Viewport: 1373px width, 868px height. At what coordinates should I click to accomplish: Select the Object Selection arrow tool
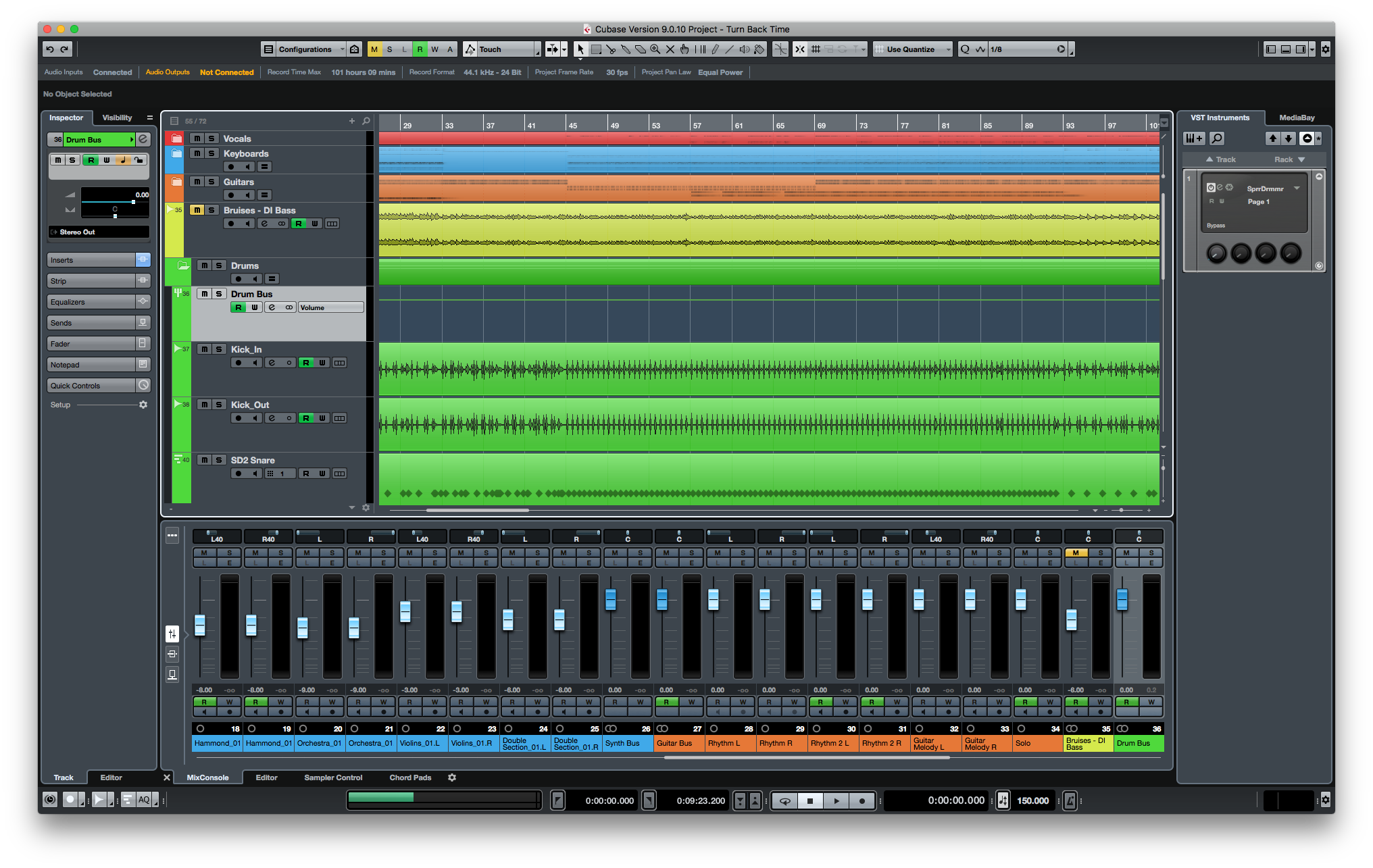click(580, 49)
